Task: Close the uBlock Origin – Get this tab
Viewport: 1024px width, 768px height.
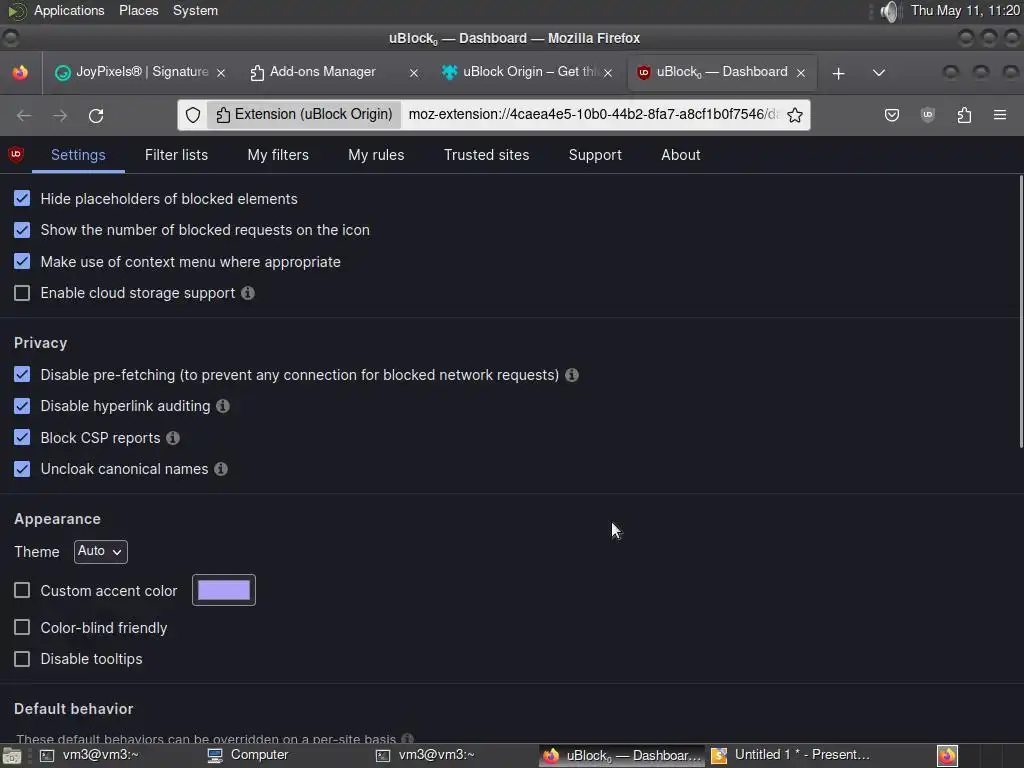Action: 608,72
